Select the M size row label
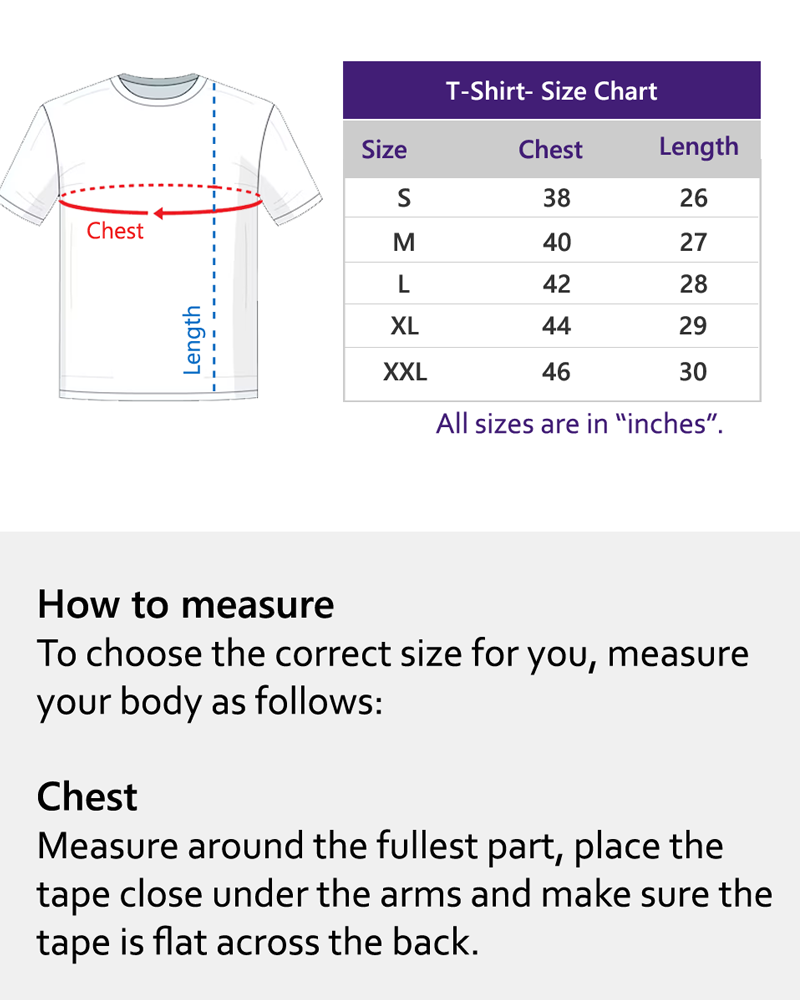This screenshot has height=1000, width=800. click(x=404, y=242)
